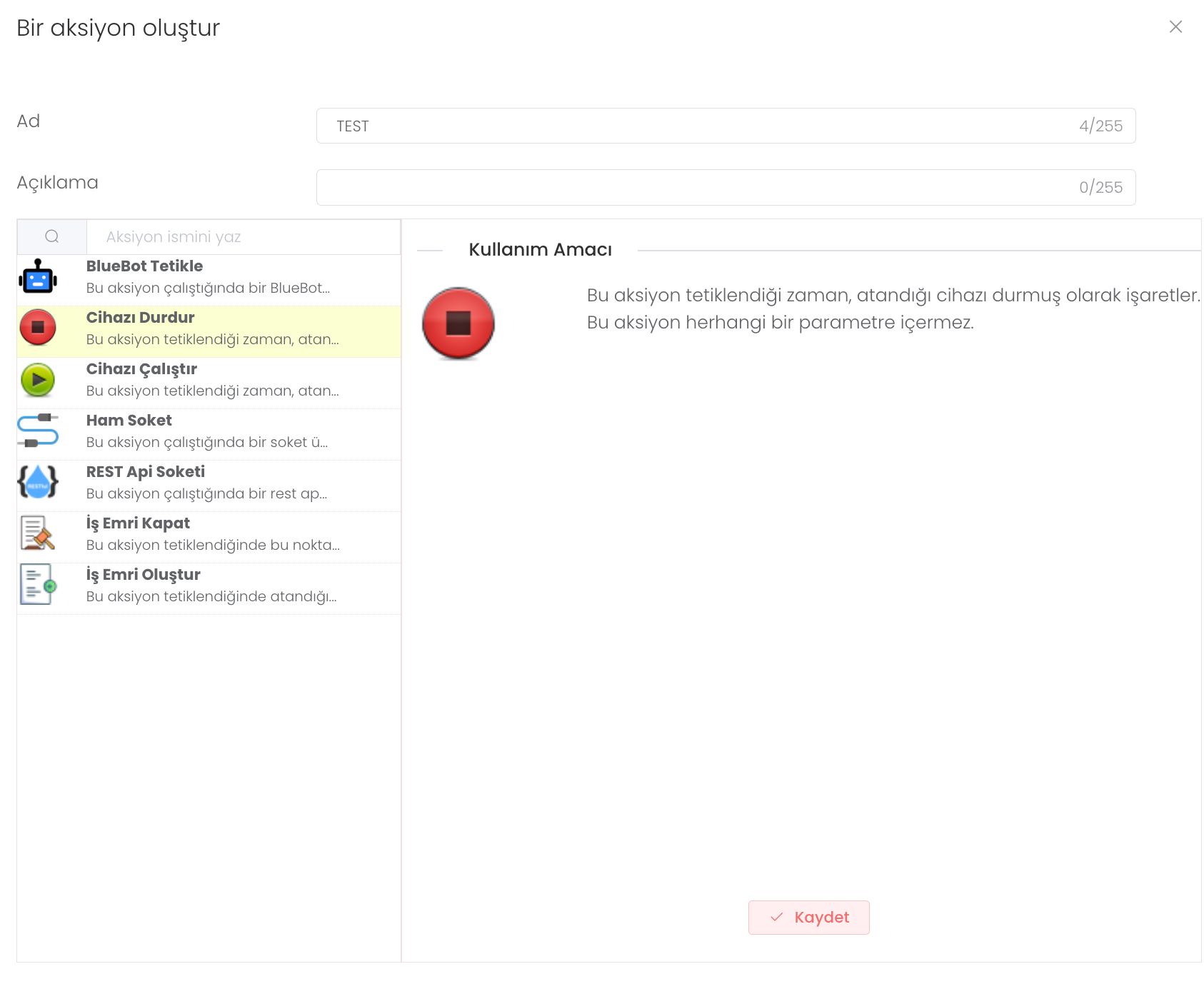Click the 'Aksiyon ismini yaz' search box
The image size is (1204, 994).
pos(243,237)
